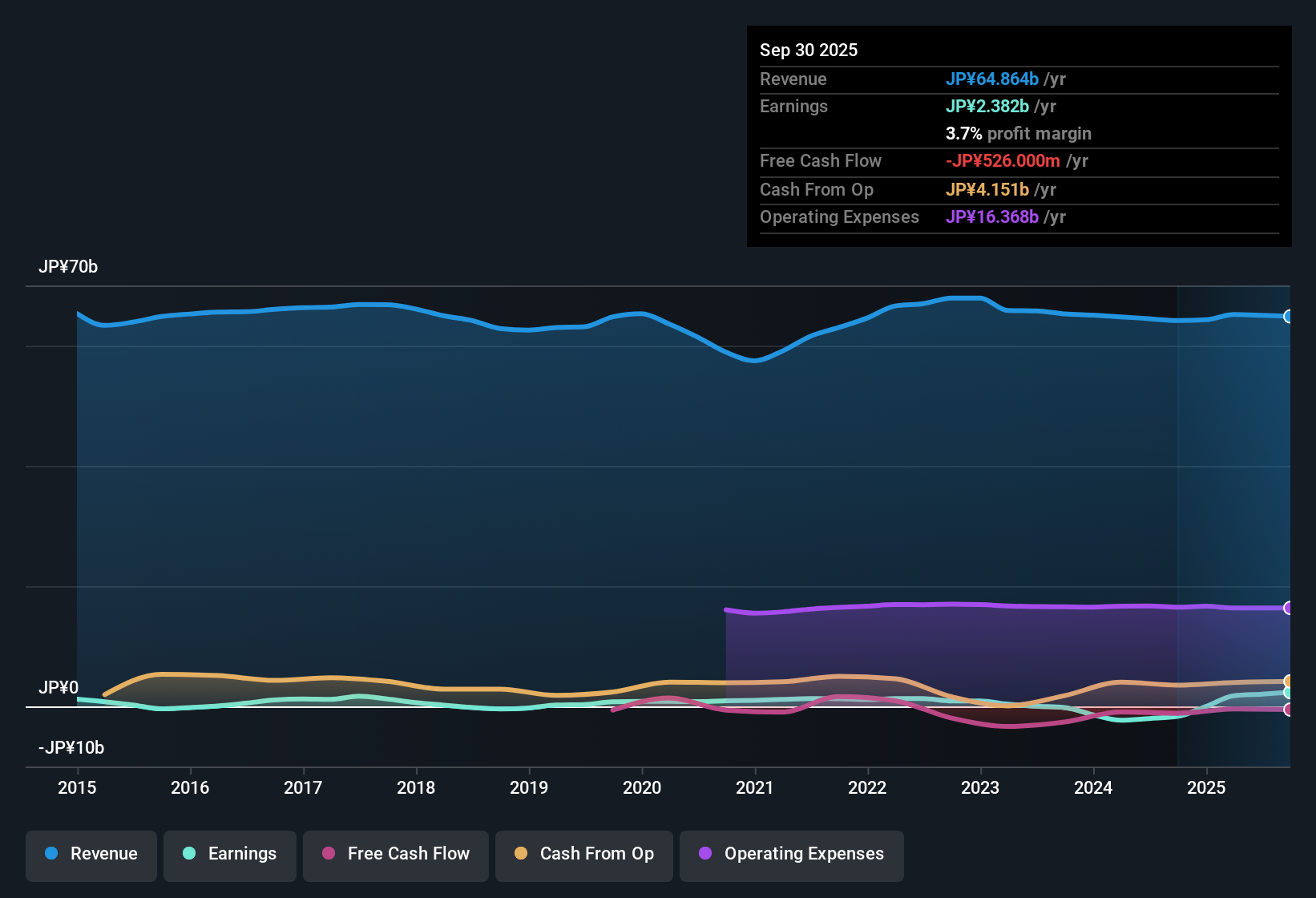Click the Operating Expenses endpoint circle marker
The image size is (1316, 898).
click(1288, 608)
